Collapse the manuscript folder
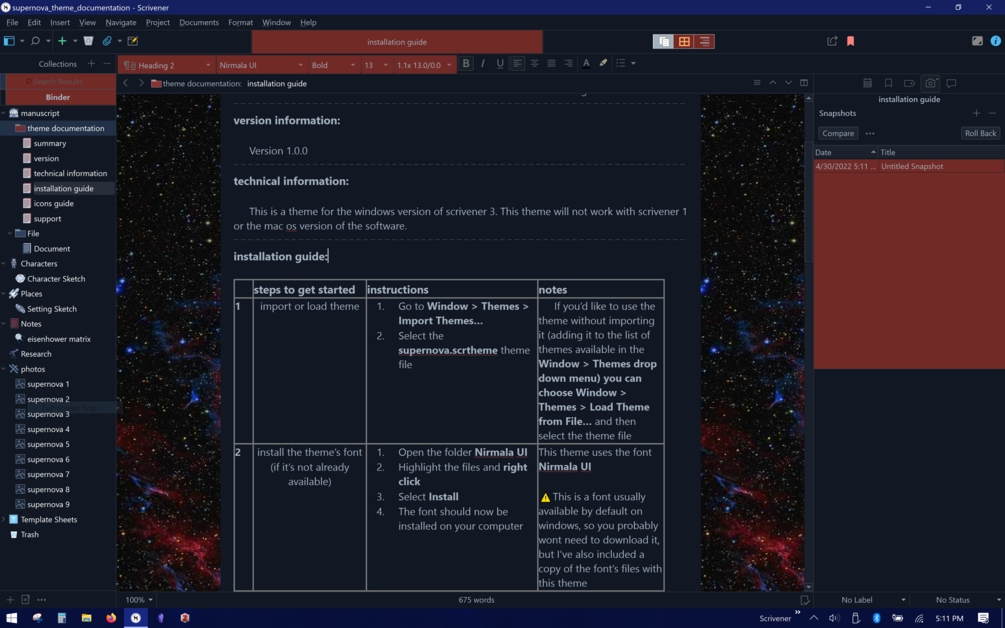 [4, 113]
